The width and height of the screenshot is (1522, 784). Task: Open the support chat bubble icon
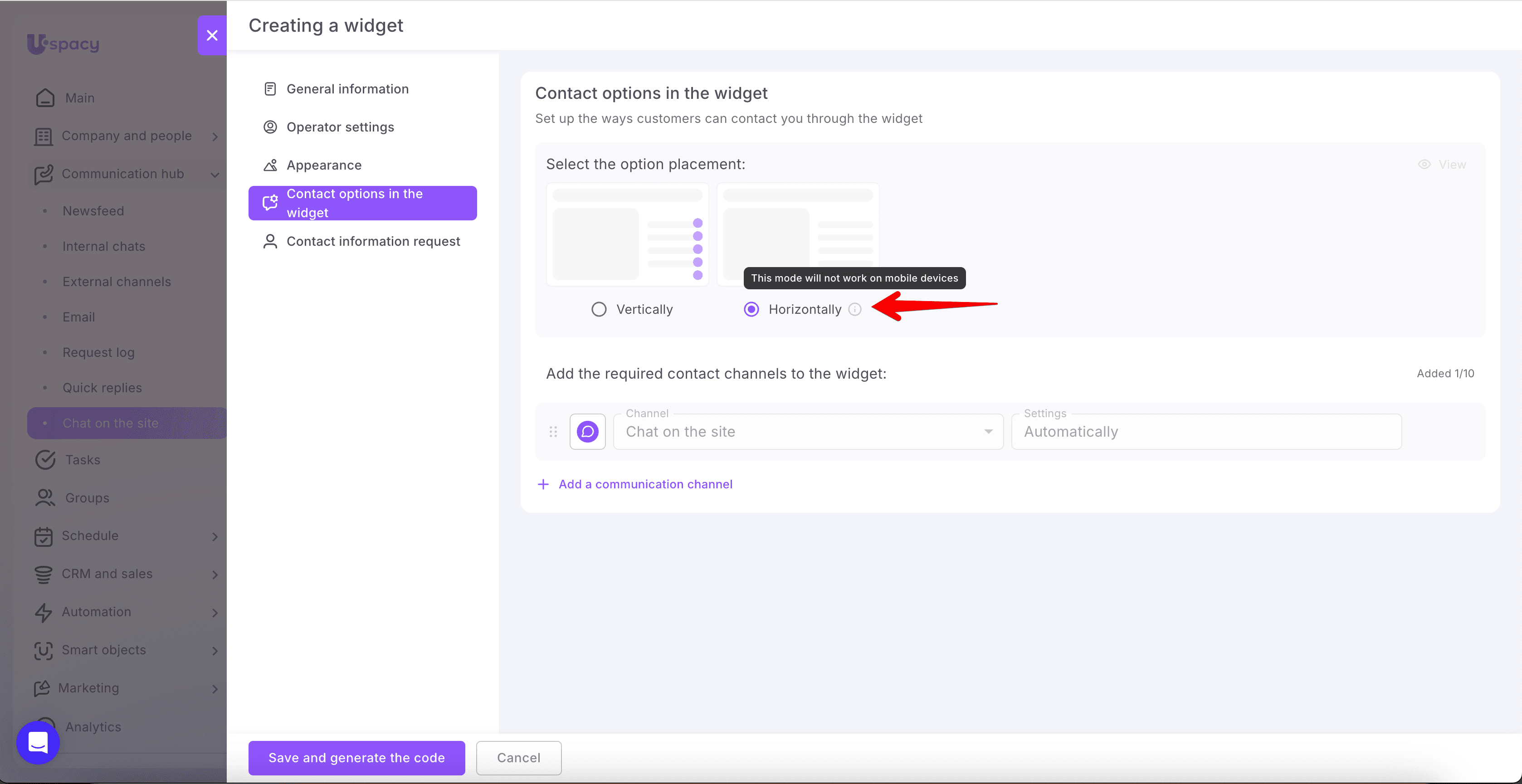pos(38,743)
